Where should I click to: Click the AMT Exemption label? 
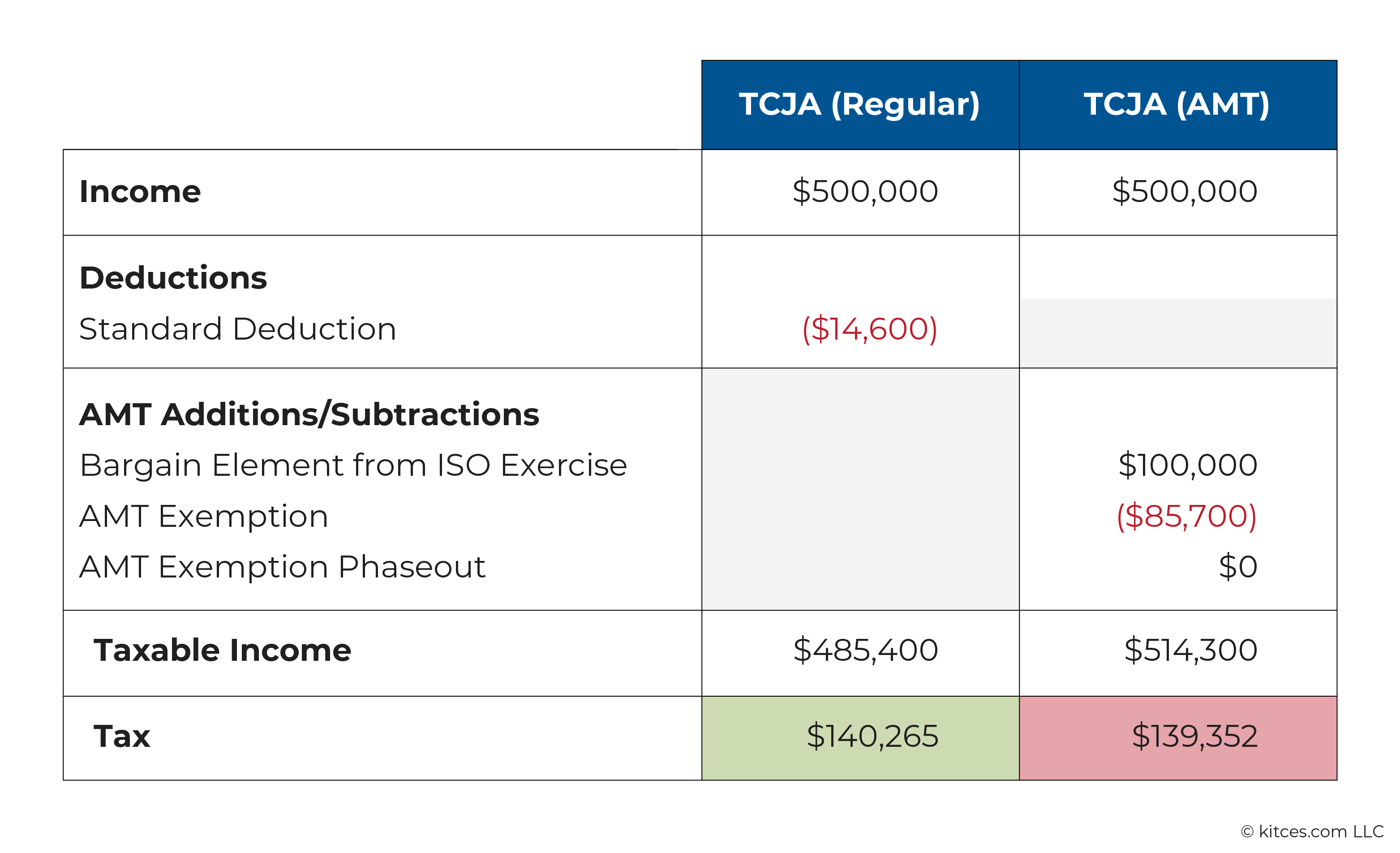pos(203,517)
